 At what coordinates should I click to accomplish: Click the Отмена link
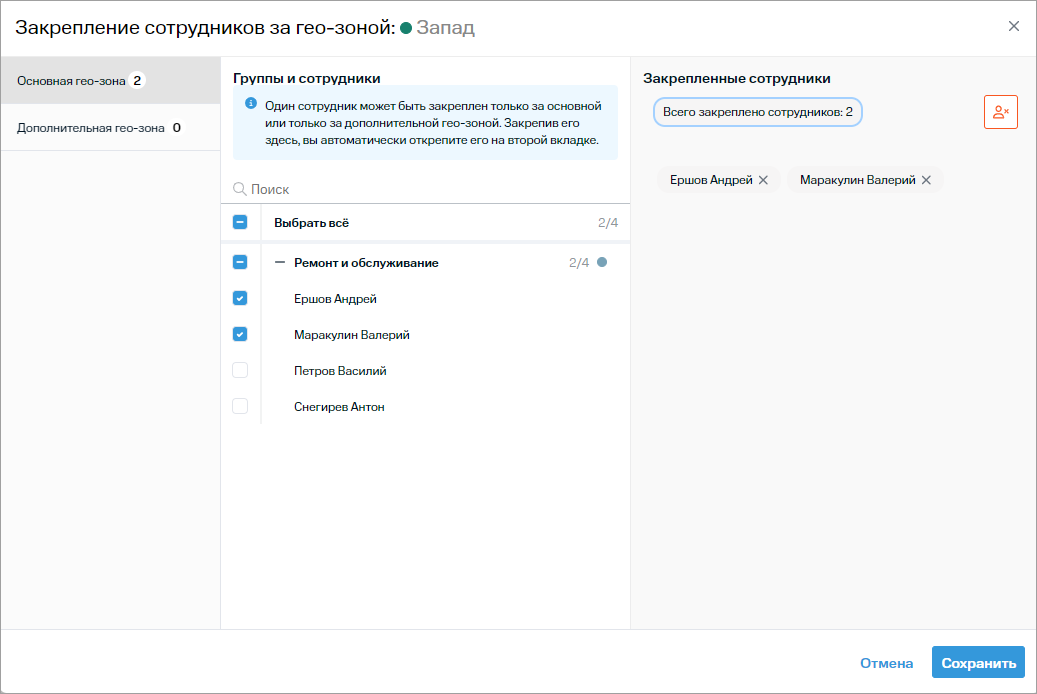point(886,663)
